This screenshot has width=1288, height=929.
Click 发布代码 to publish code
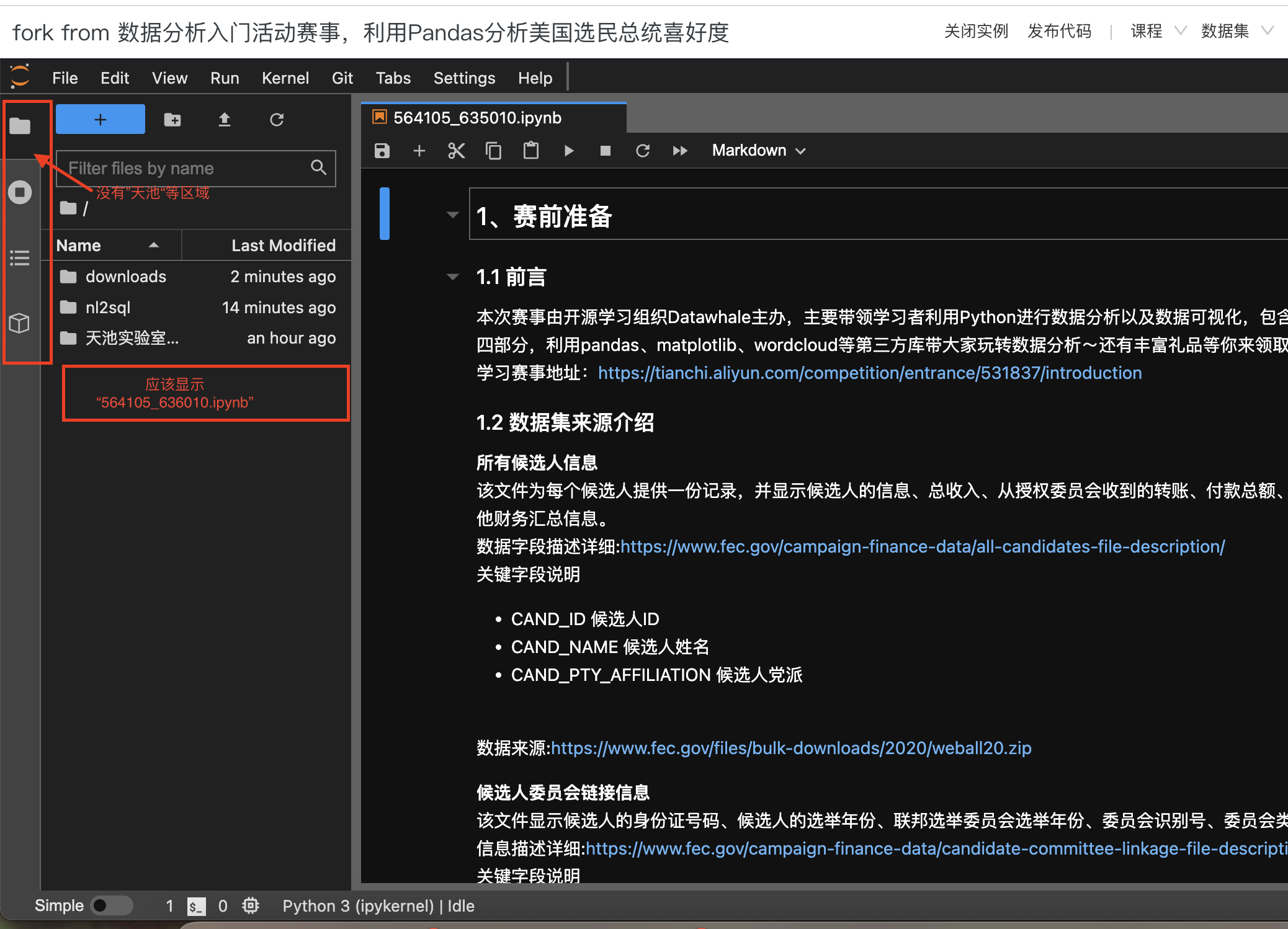(1059, 31)
